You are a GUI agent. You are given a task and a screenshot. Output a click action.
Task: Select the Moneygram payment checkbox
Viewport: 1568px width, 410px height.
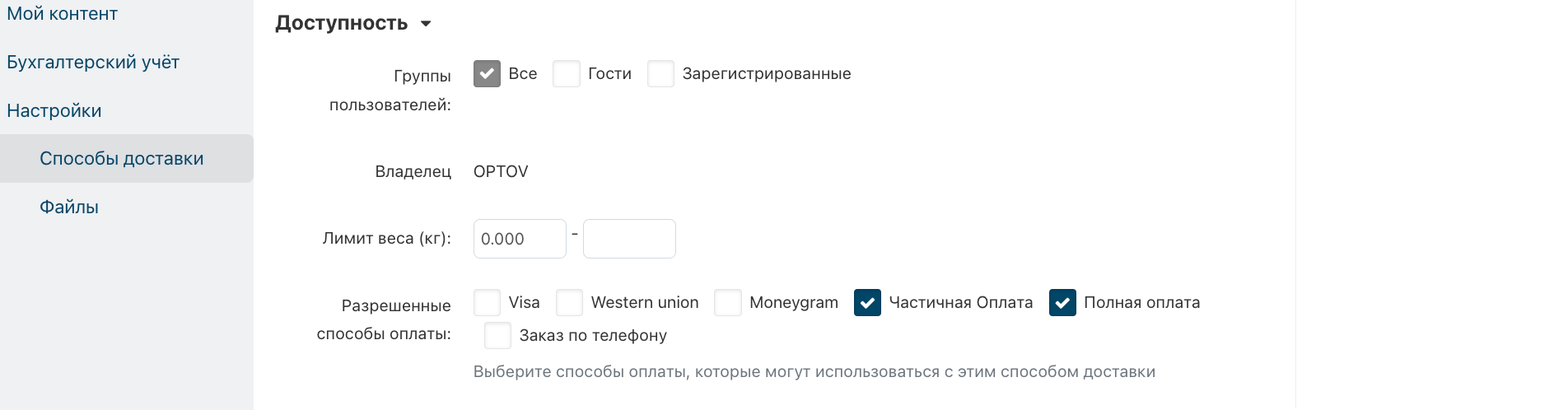[727, 303]
